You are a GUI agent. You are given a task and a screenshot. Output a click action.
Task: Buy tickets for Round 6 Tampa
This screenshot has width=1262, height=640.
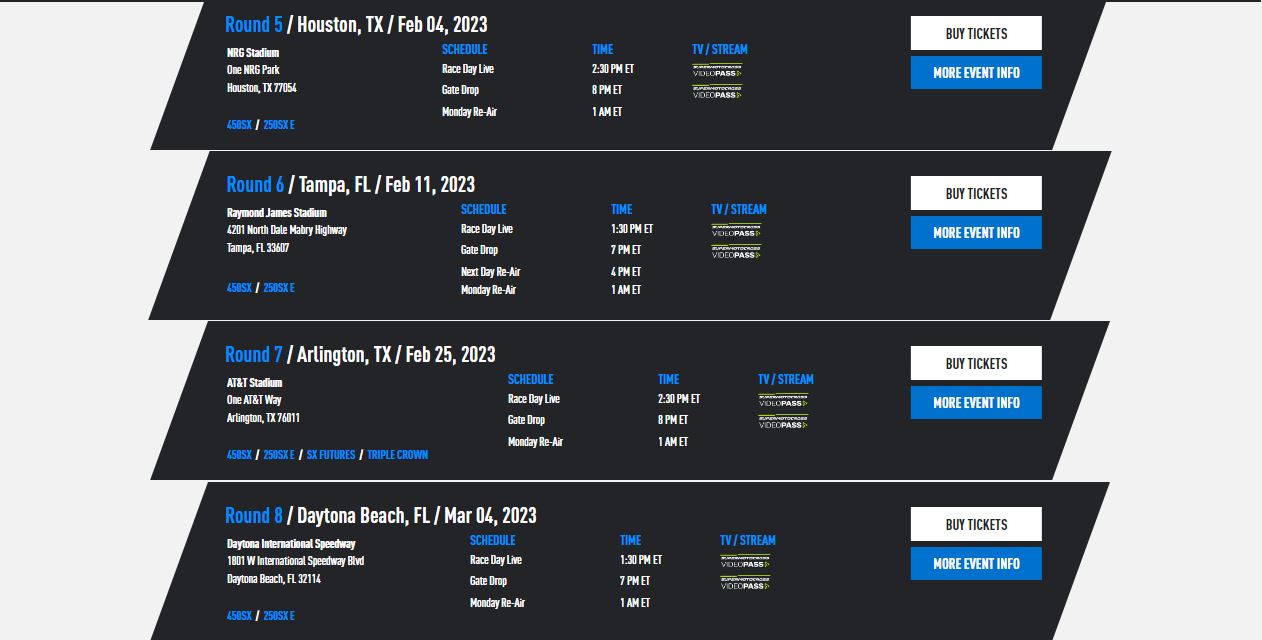click(x=975, y=193)
